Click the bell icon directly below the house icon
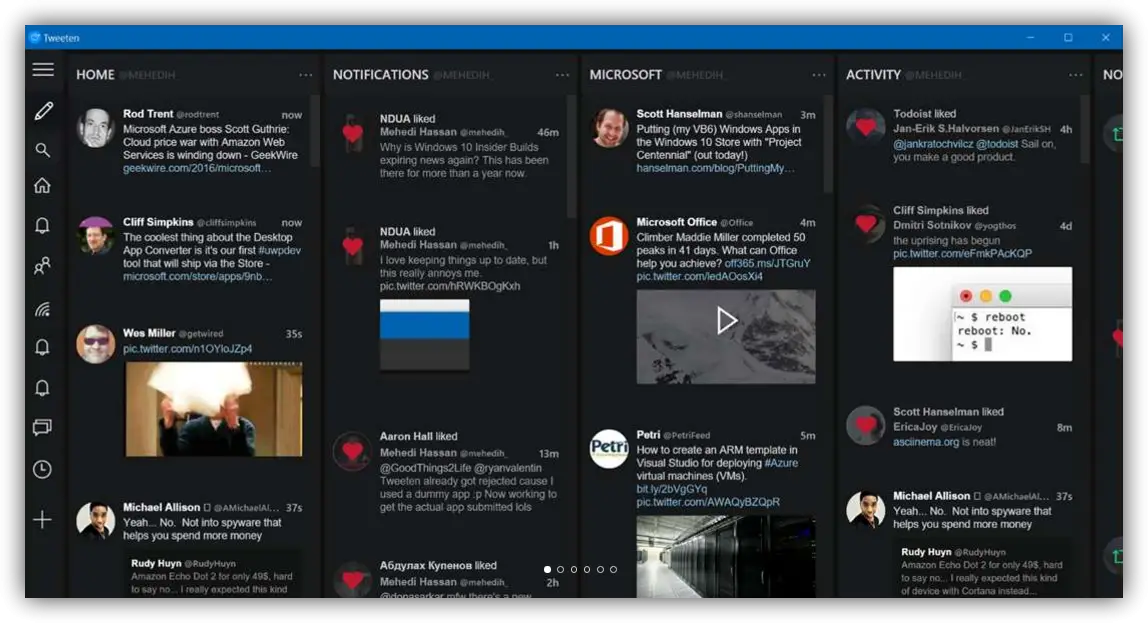The width and height of the screenshot is (1148, 623). pos(42,225)
